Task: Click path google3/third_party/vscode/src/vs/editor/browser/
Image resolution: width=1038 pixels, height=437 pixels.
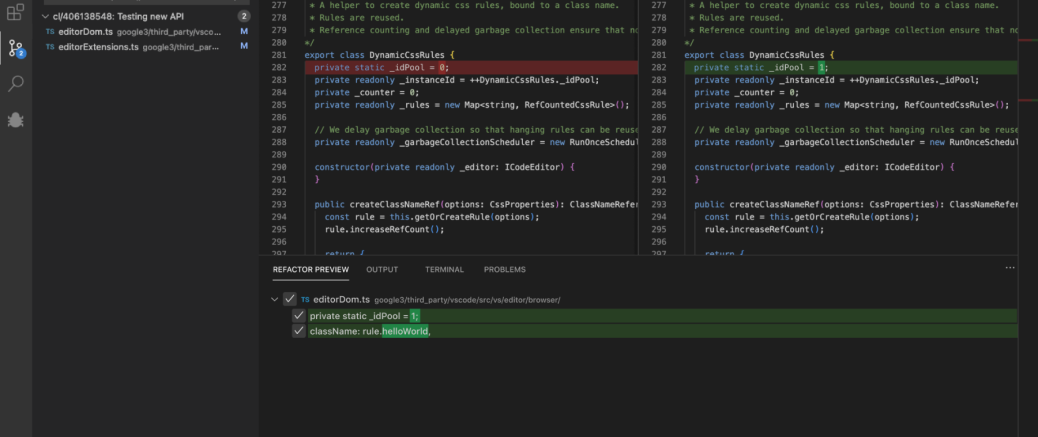Action: coord(467,301)
